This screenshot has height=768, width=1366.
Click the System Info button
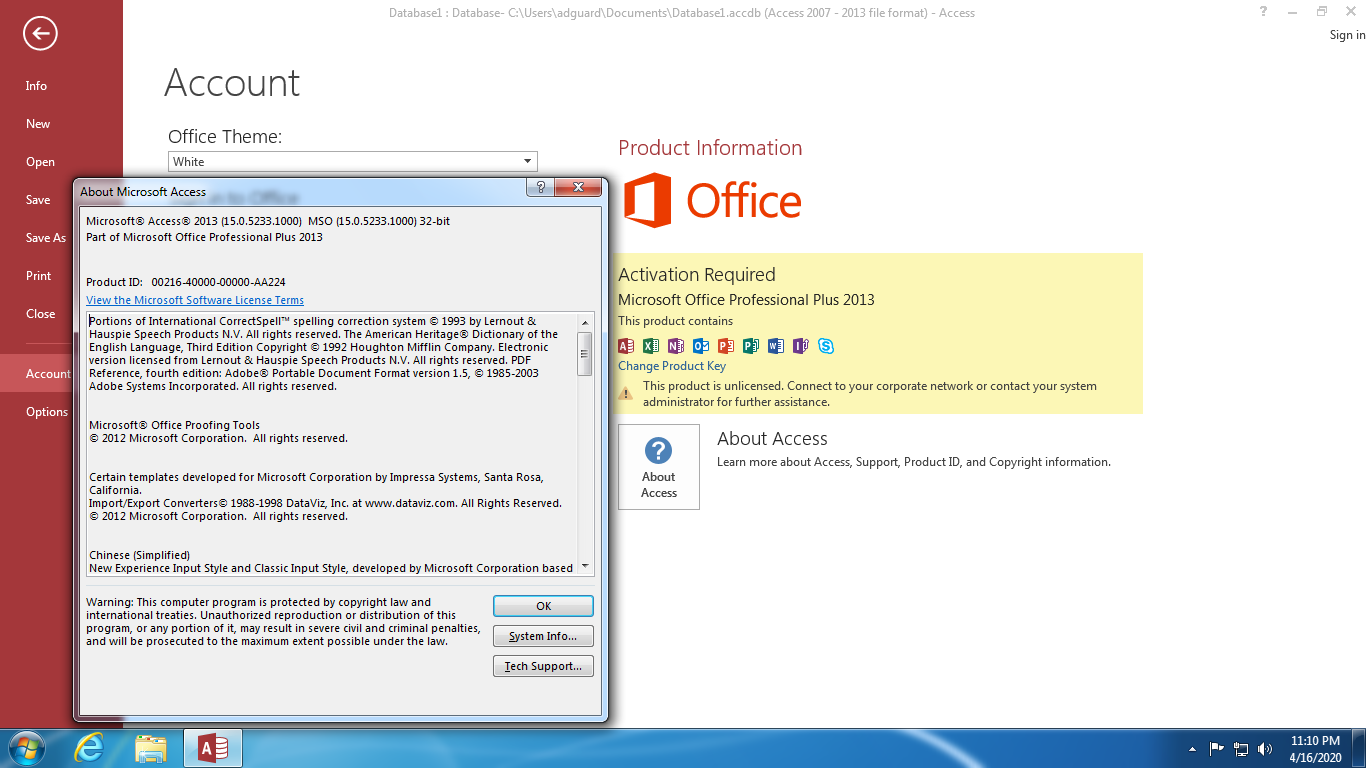[543, 636]
